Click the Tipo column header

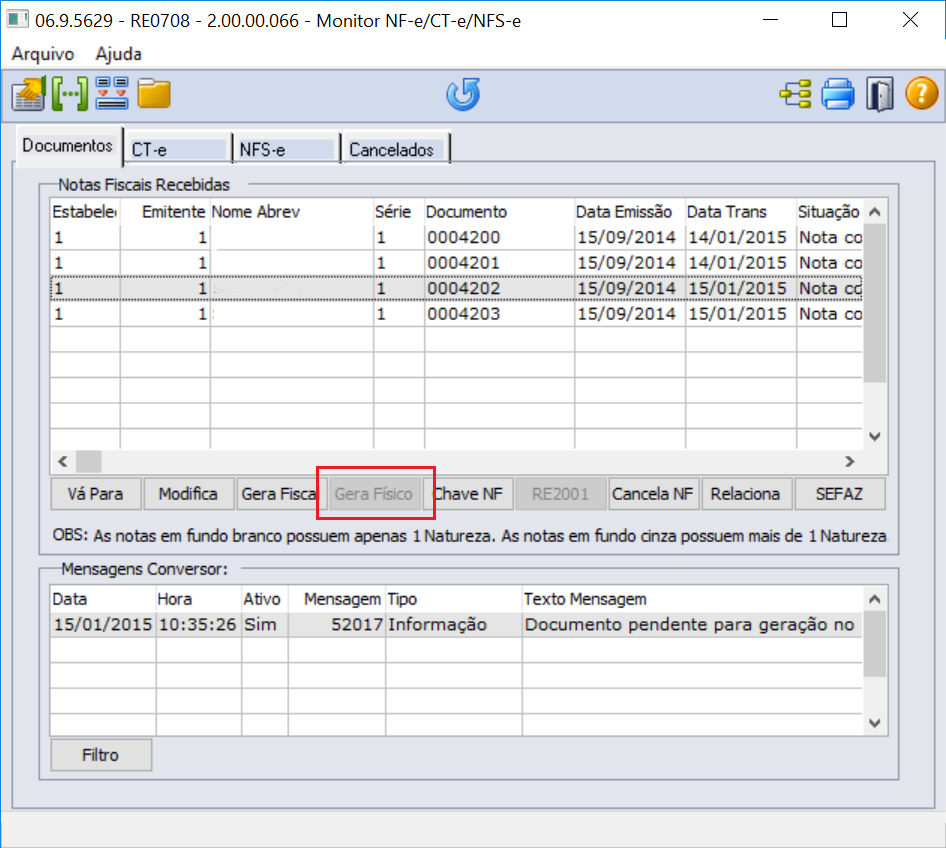(x=454, y=599)
